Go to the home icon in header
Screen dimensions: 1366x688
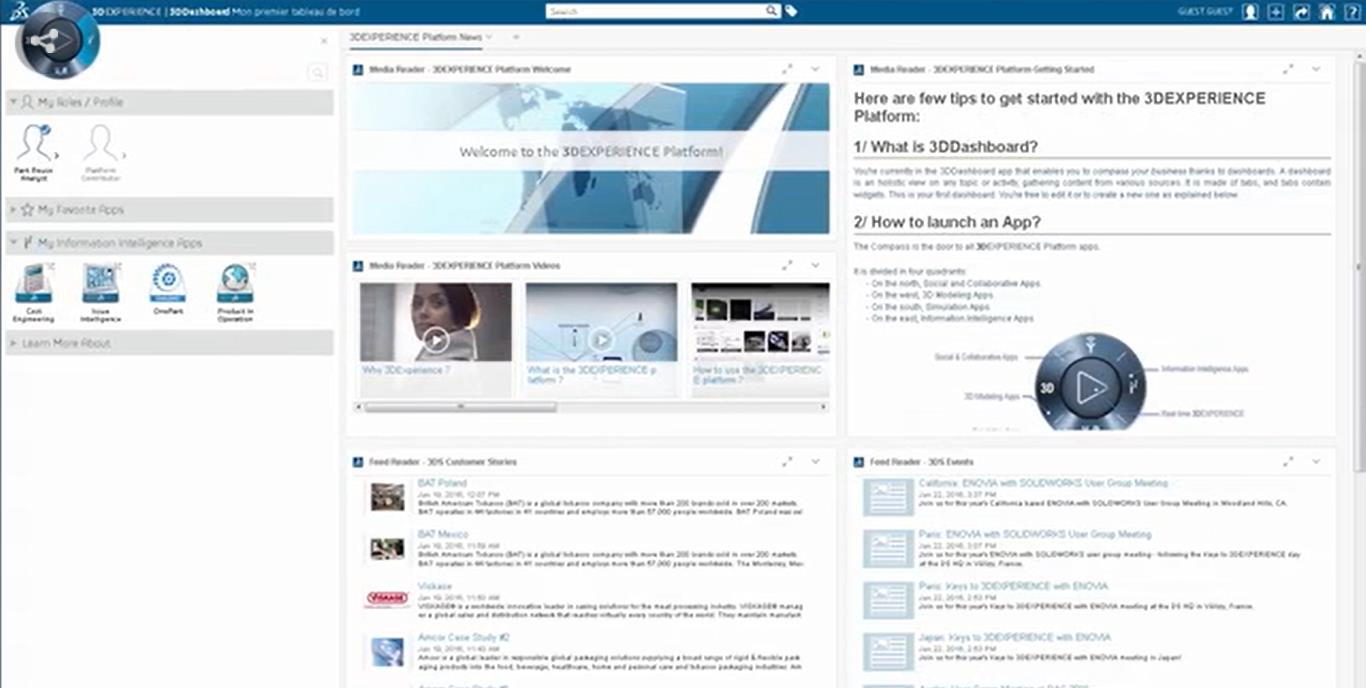coord(1326,11)
